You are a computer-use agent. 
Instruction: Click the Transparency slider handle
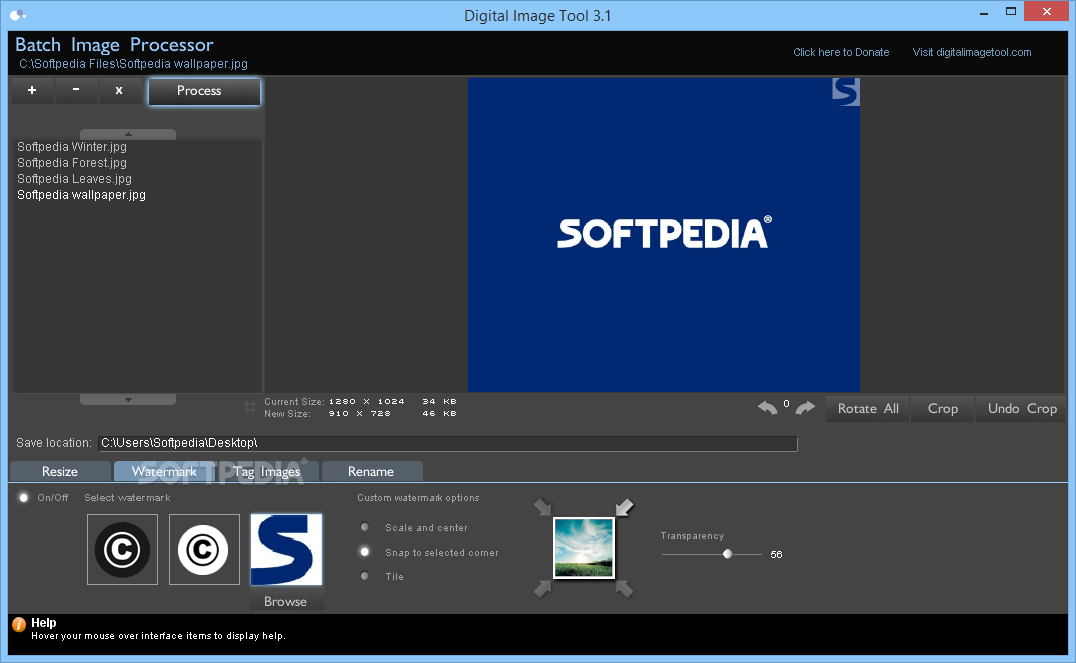[x=727, y=554]
